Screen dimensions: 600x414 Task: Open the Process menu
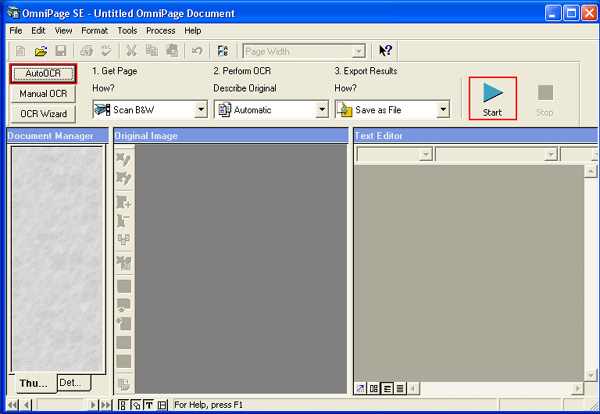click(x=160, y=31)
